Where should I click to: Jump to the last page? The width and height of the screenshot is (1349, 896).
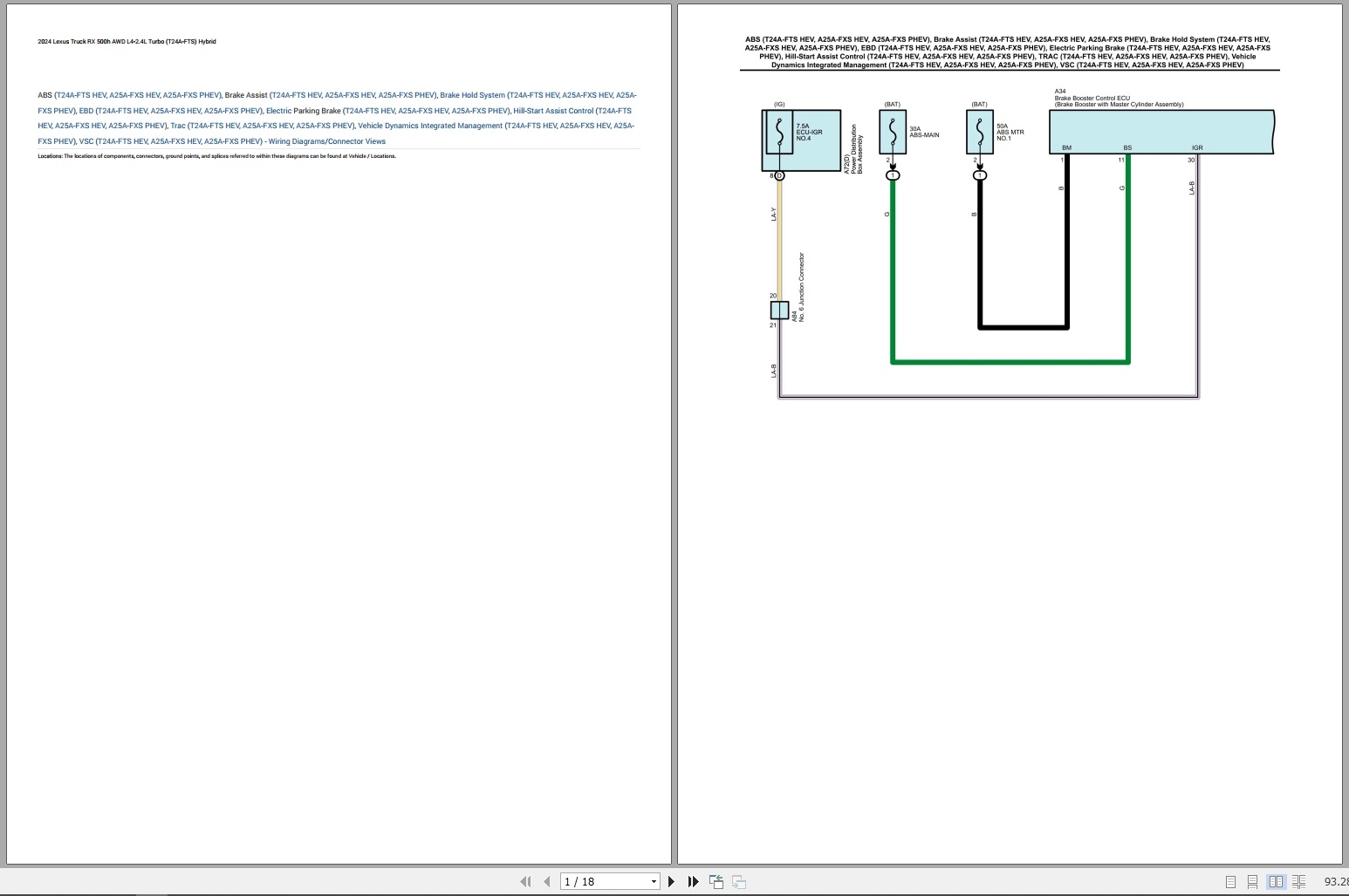point(693,882)
